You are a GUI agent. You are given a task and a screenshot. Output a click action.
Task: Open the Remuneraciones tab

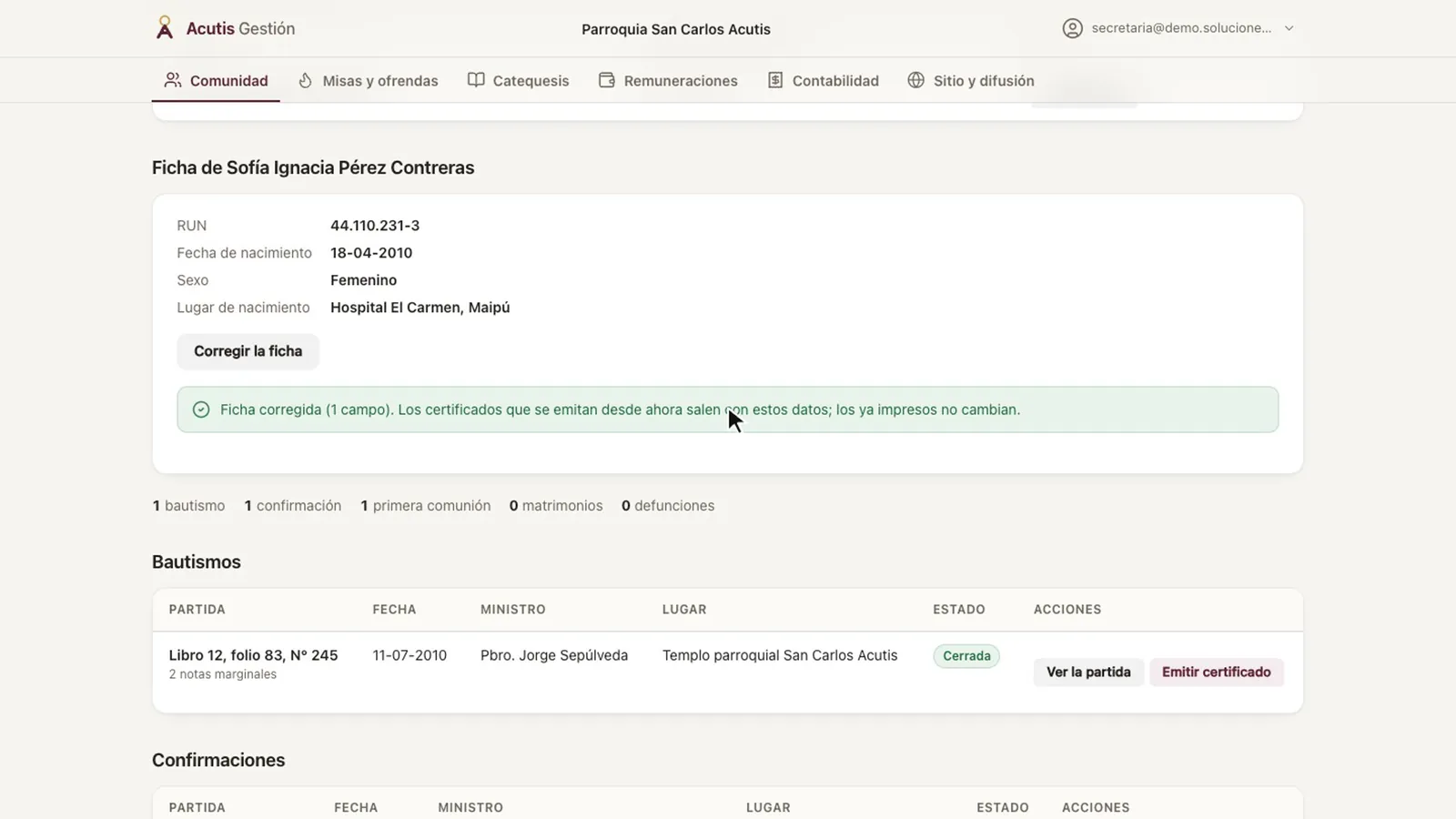(x=668, y=80)
